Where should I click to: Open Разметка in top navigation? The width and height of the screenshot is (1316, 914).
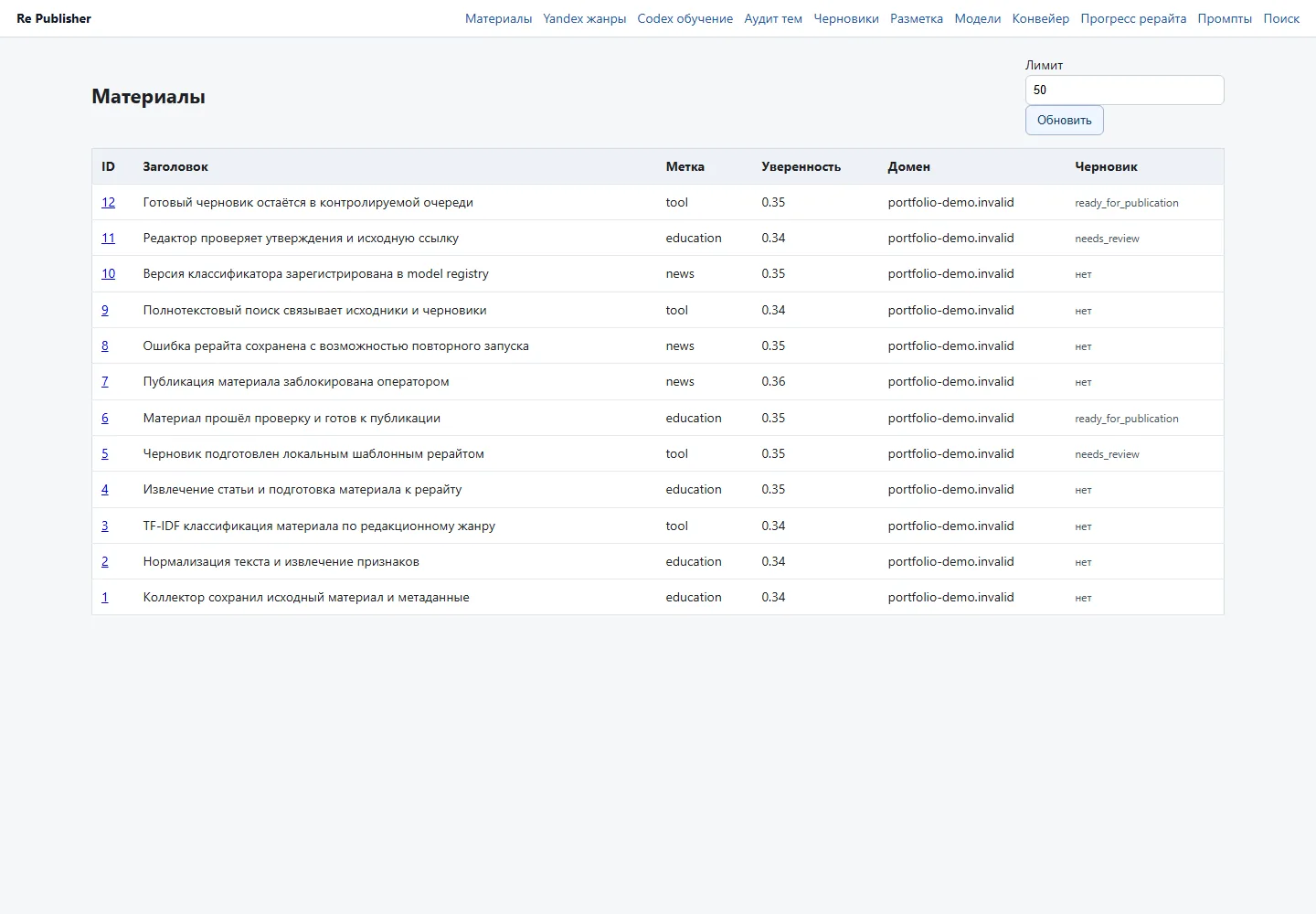click(917, 18)
